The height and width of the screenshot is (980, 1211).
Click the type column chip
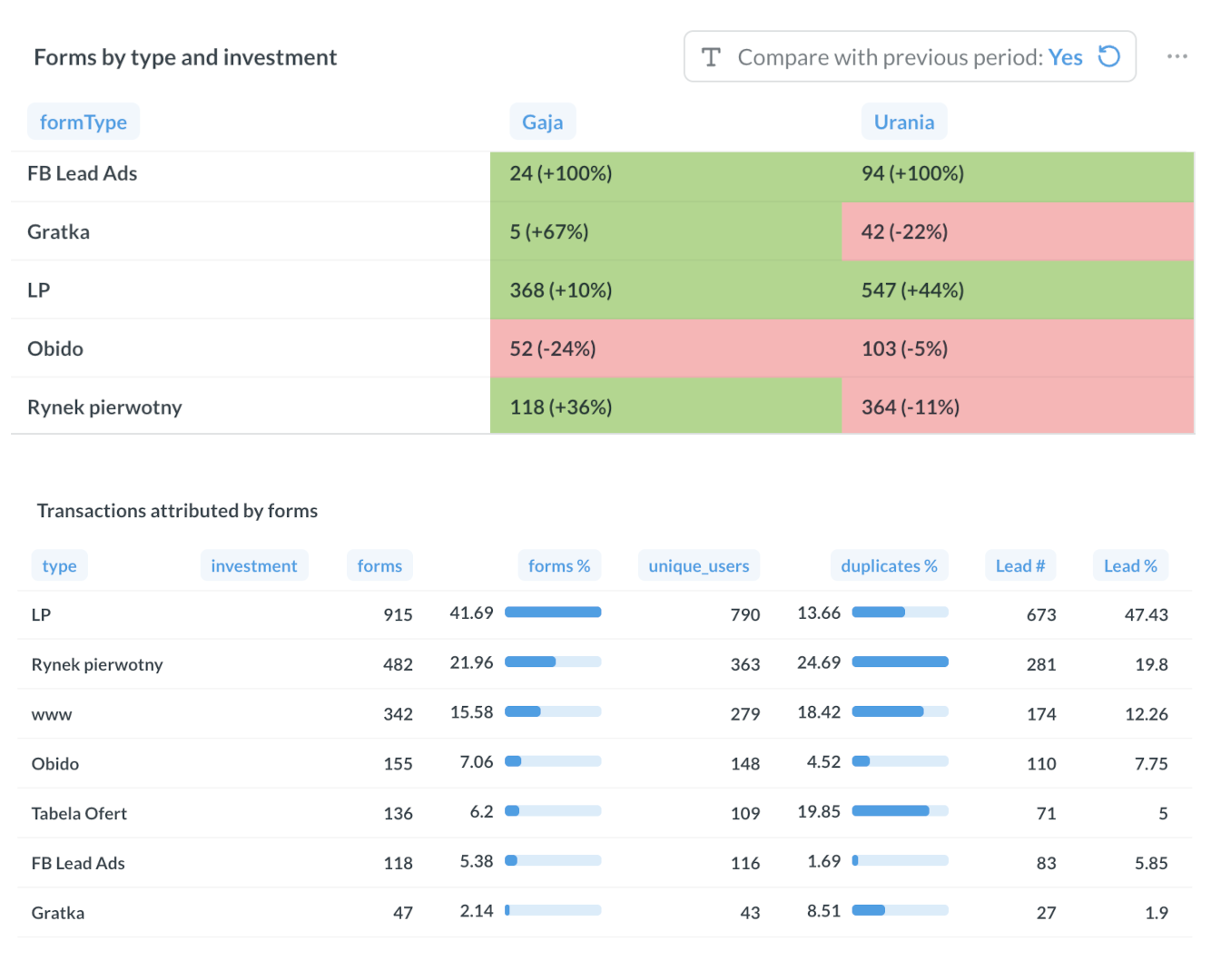(59, 565)
